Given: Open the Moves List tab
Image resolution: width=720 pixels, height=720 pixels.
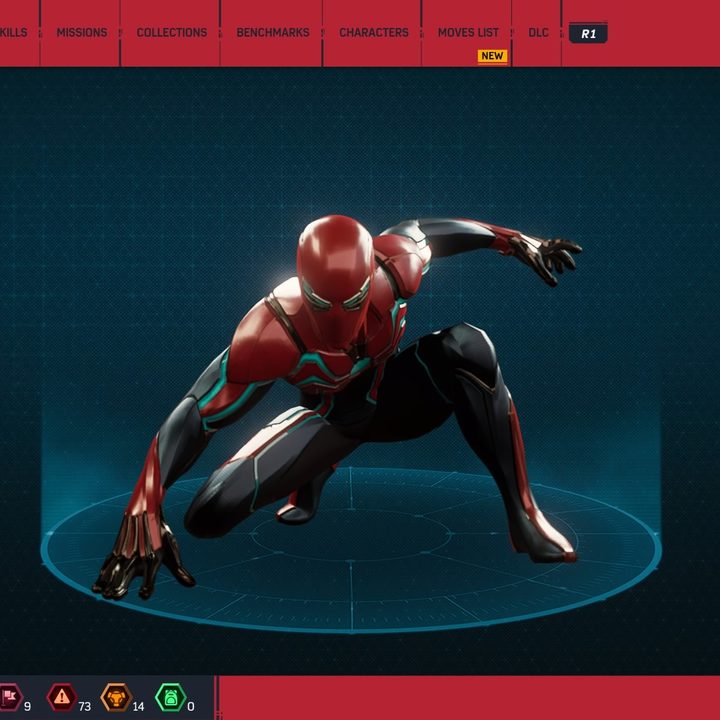Looking at the screenshot, I should tap(468, 33).
